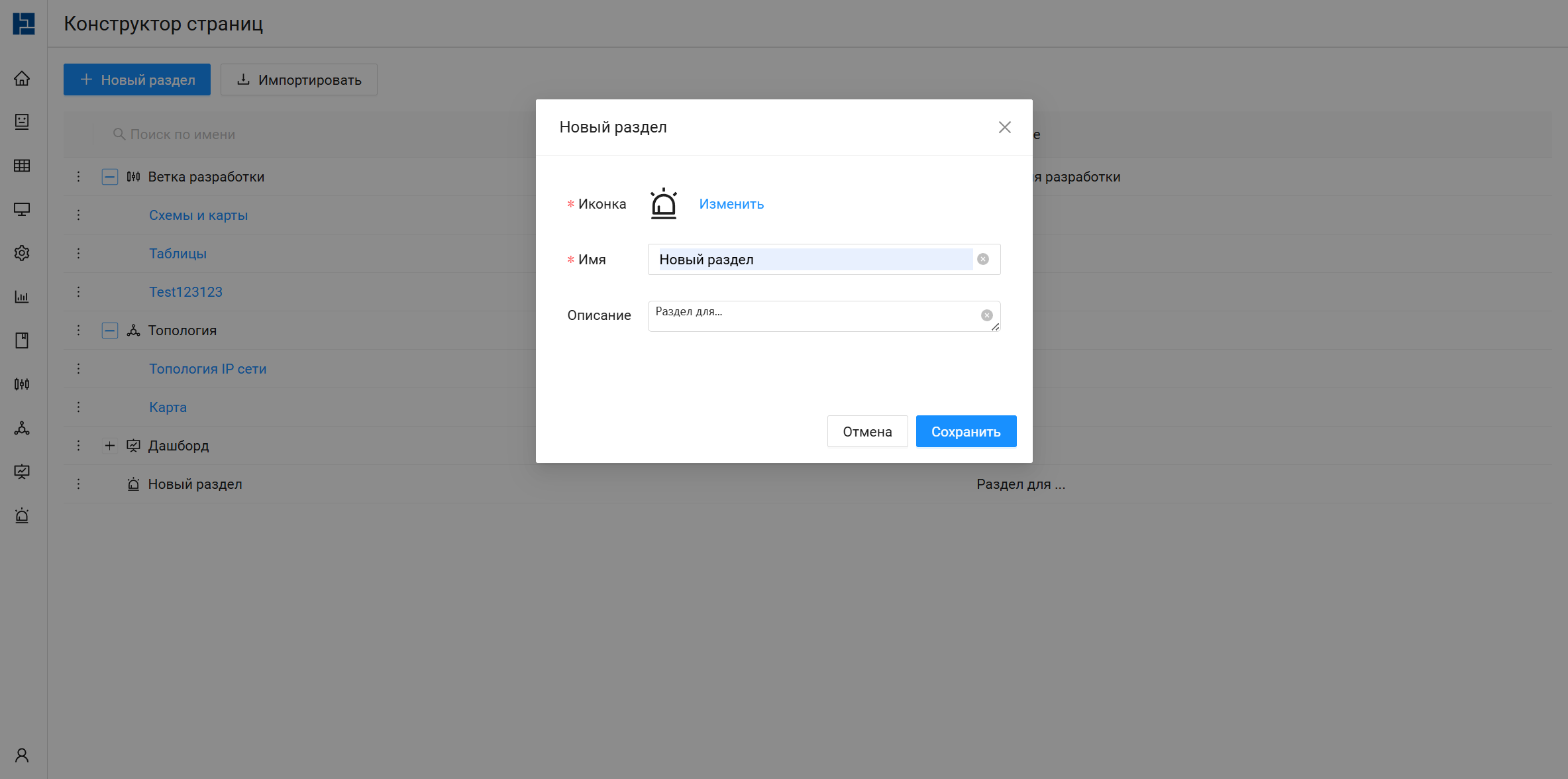1568x779 pixels.
Task: Clear the Имя field with x icon
Action: pos(983,259)
